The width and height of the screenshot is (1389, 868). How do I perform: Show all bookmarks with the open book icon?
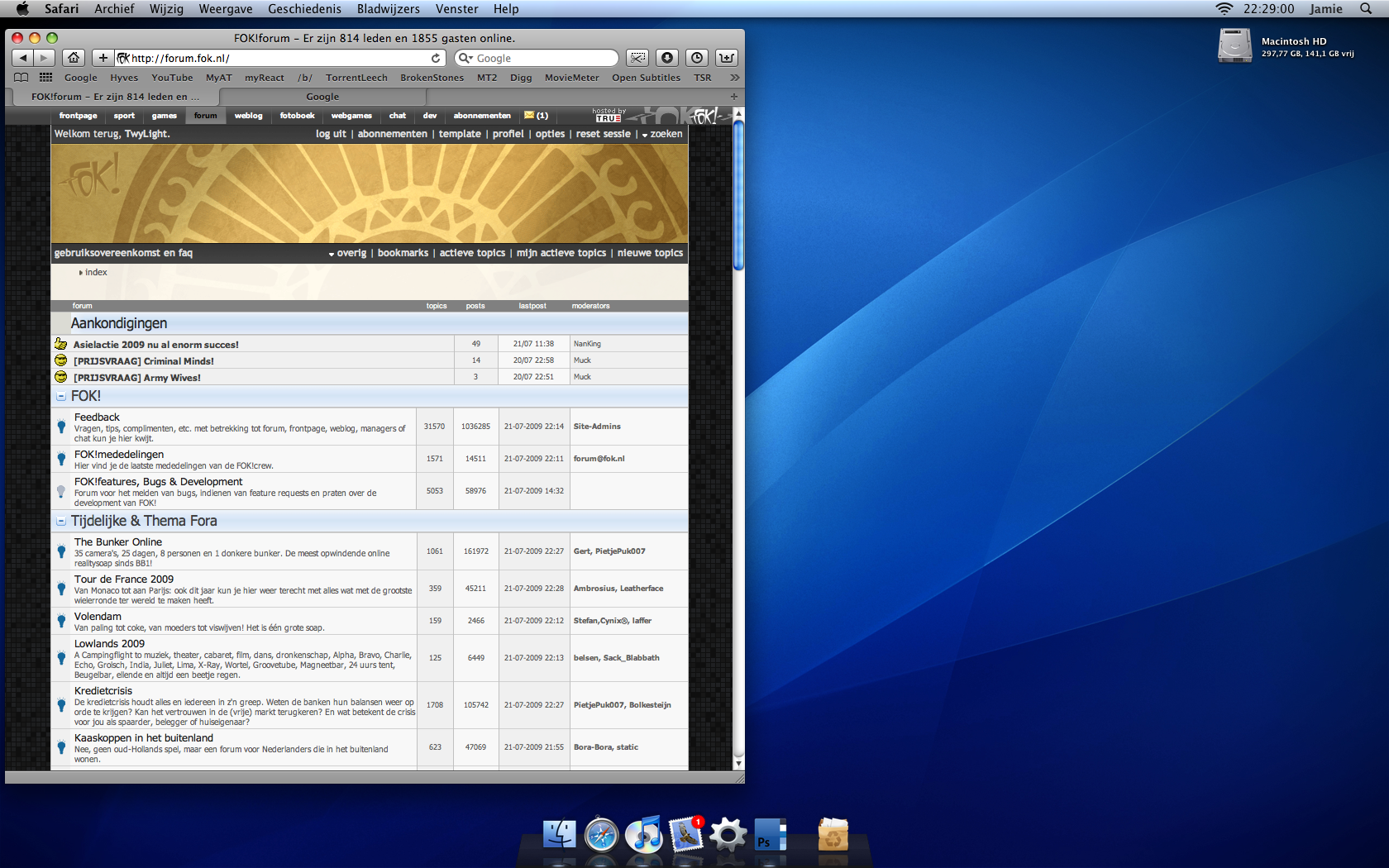[21, 78]
